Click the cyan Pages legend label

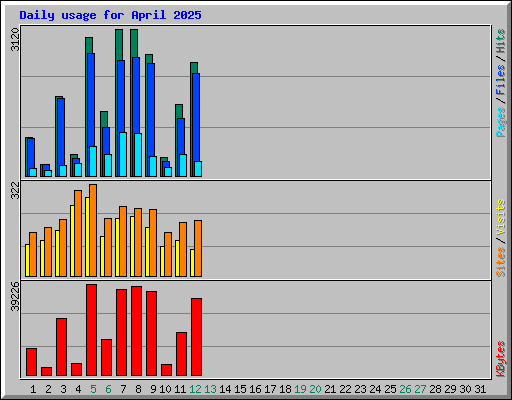click(x=500, y=122)
